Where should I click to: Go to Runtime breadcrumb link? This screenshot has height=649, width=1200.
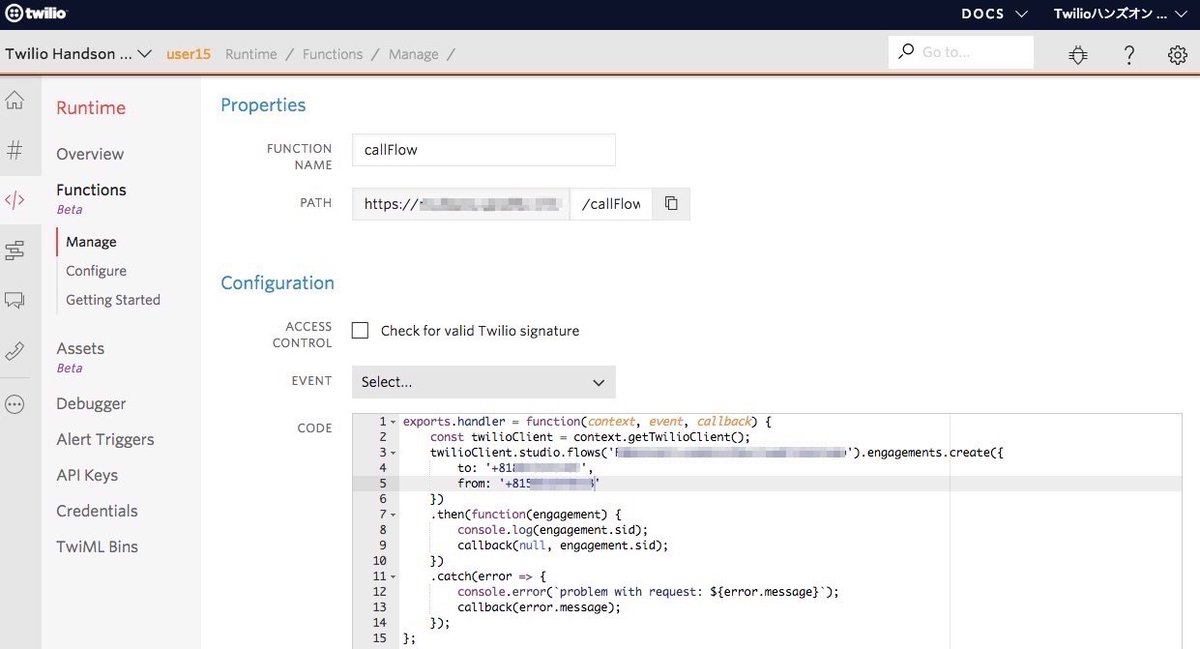click(251, 54)
